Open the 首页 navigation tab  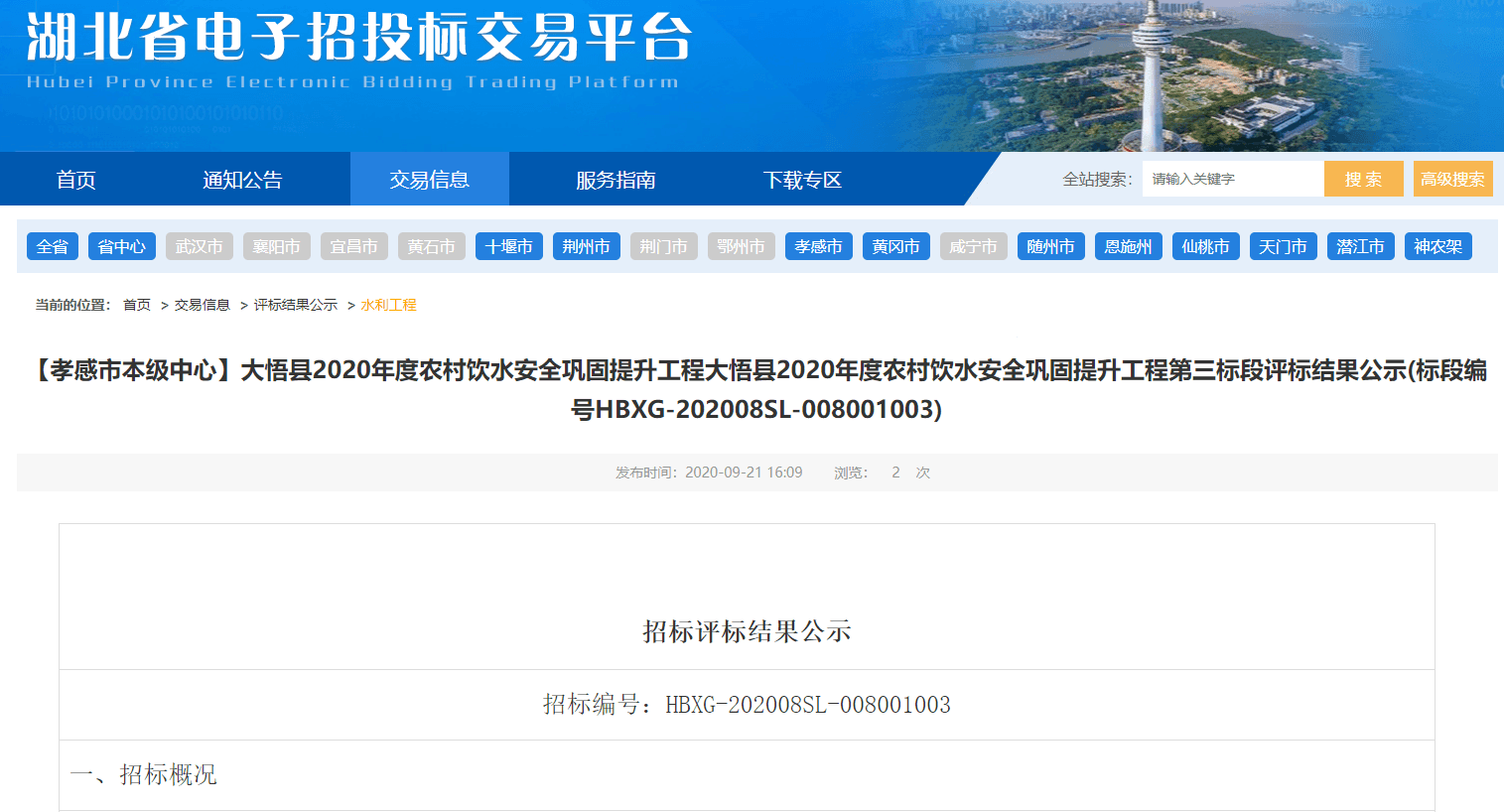(x=75, y=180)
